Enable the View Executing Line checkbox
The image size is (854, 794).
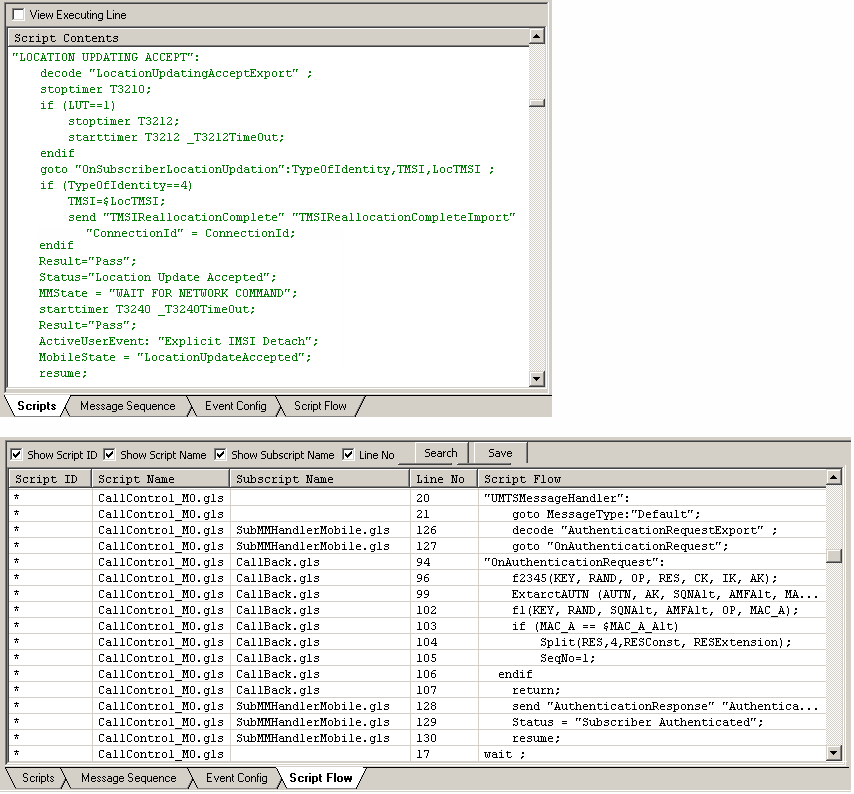(16, 15)
